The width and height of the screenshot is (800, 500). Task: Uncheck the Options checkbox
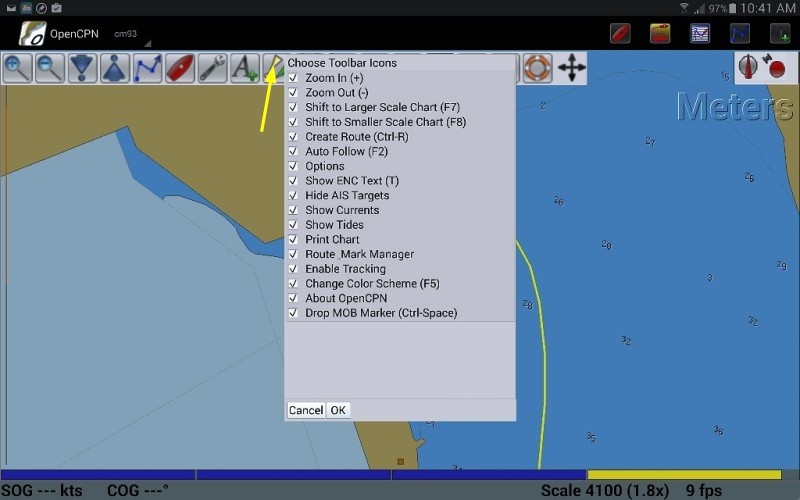pos(293,166)
